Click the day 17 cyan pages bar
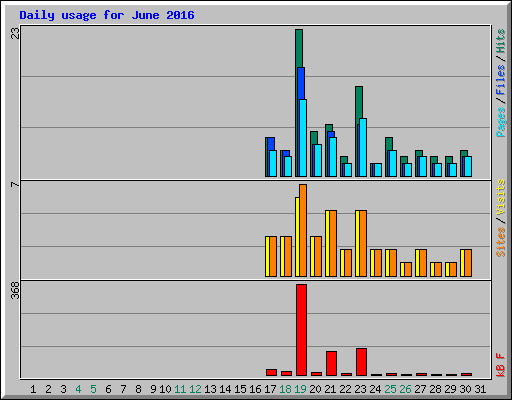 coord(273,163)
